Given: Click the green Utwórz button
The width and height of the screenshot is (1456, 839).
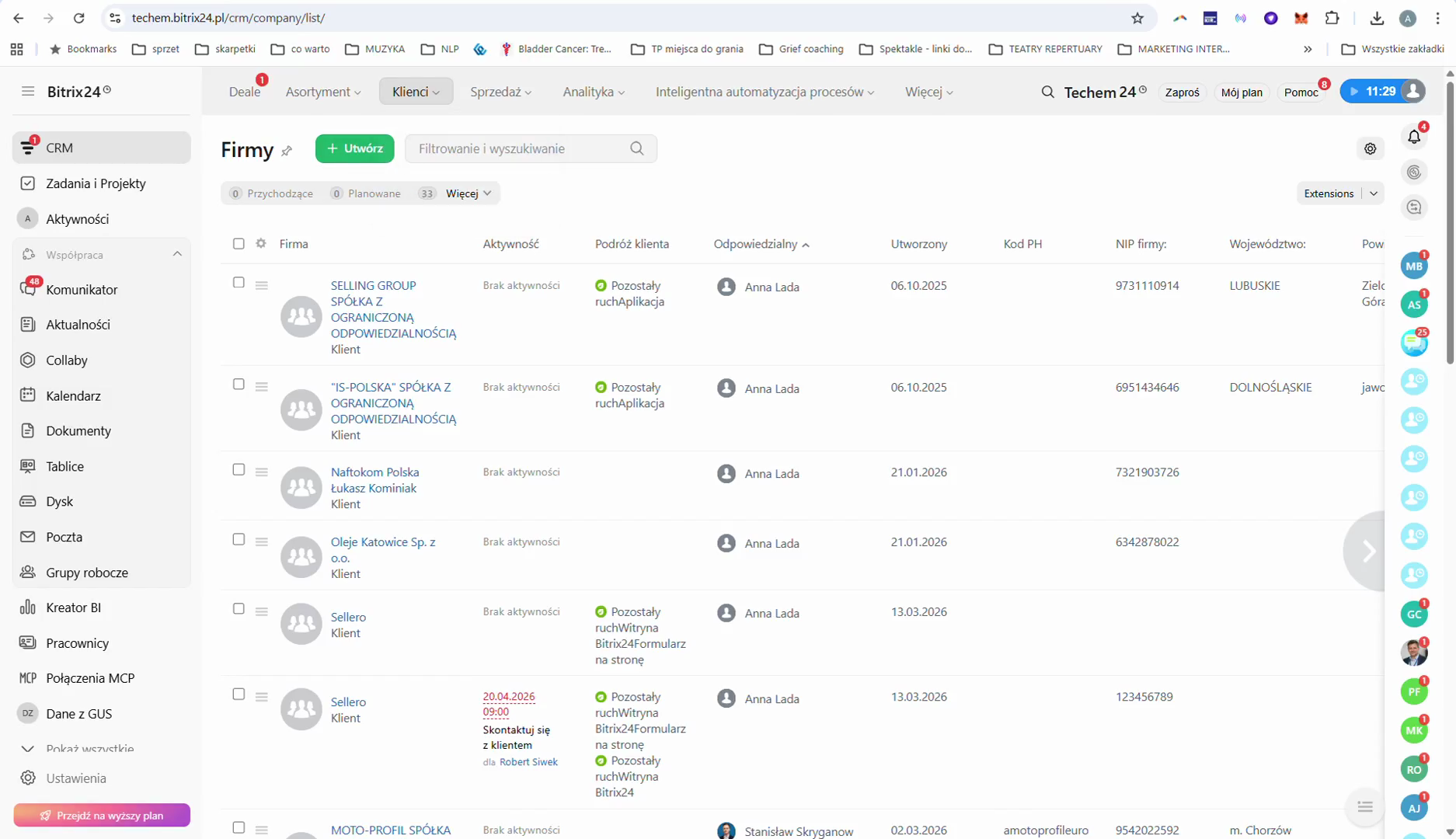Looking at the screenshot, I should tap(355, 148).
